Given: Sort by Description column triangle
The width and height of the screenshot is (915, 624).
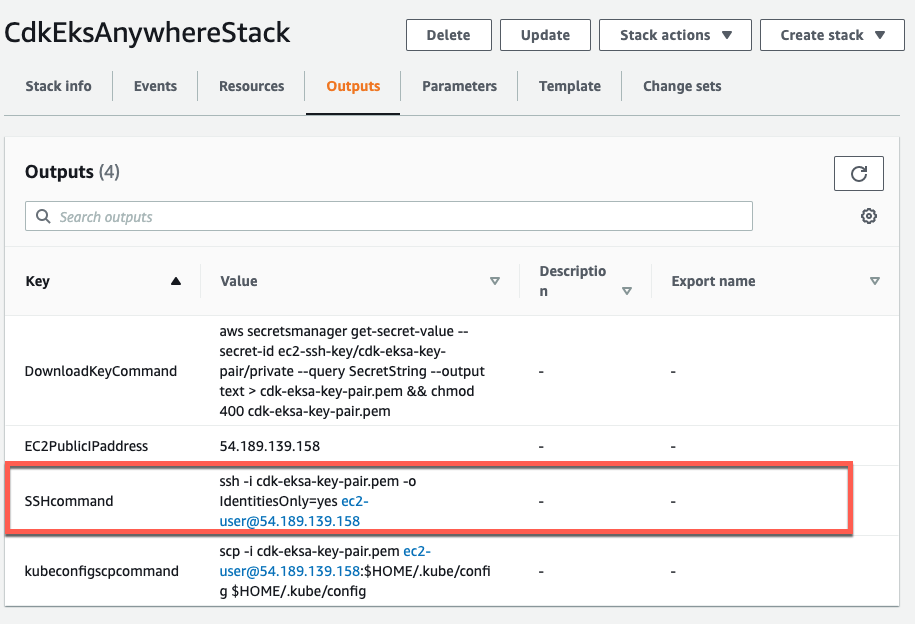Looking at the screenshot, I should click(627, 291).
